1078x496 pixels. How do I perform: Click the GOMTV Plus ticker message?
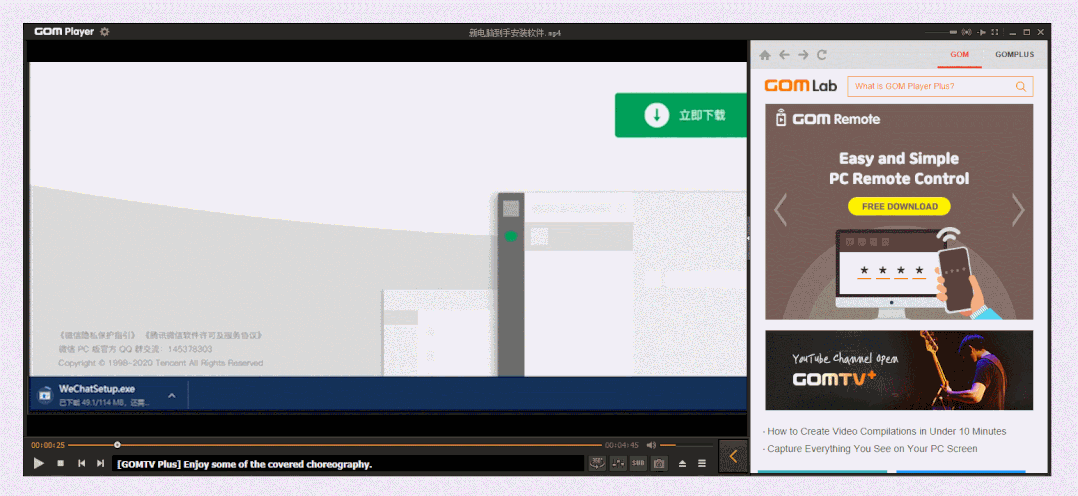click(x=245, y=464)
